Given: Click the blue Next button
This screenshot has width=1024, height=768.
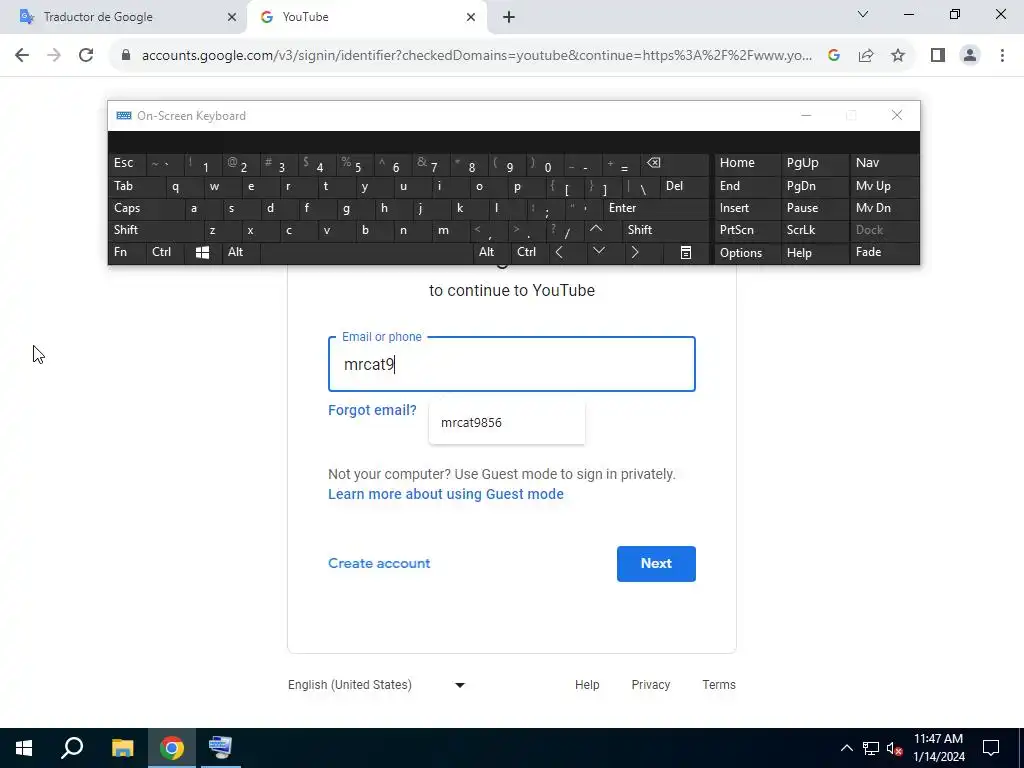Looking at the screenshot, I should (x=656, y=564).
